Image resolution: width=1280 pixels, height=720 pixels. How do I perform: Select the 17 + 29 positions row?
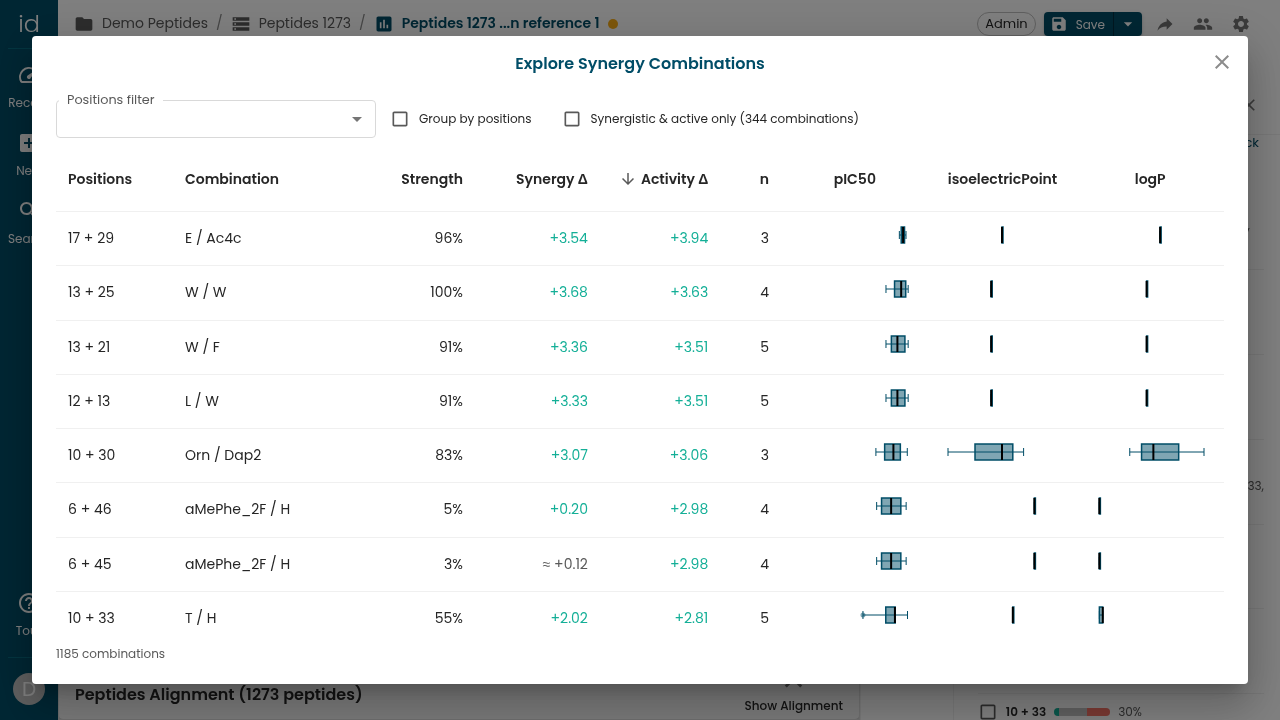pos(640,238)
